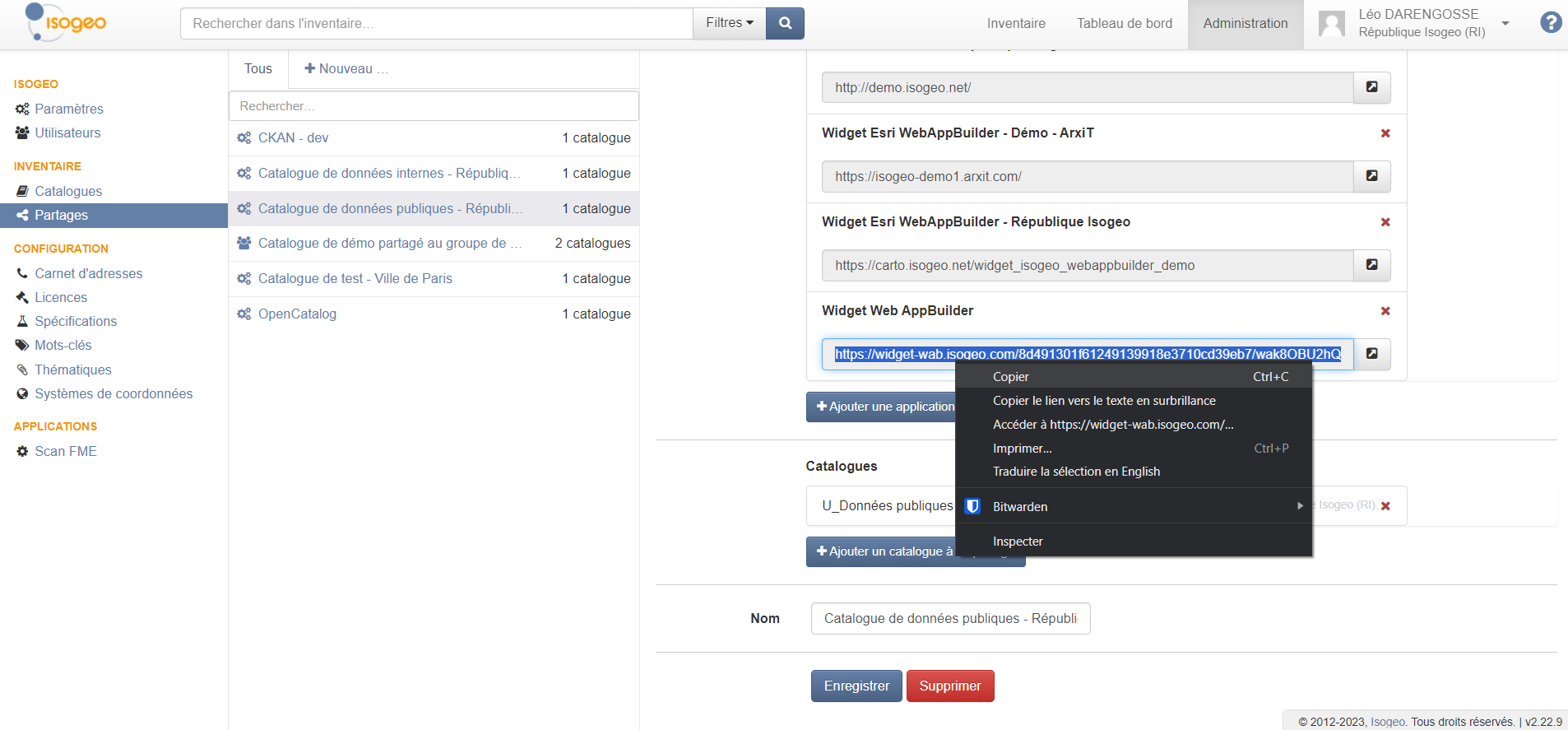Click the user avatar picture

(1332, 23)
